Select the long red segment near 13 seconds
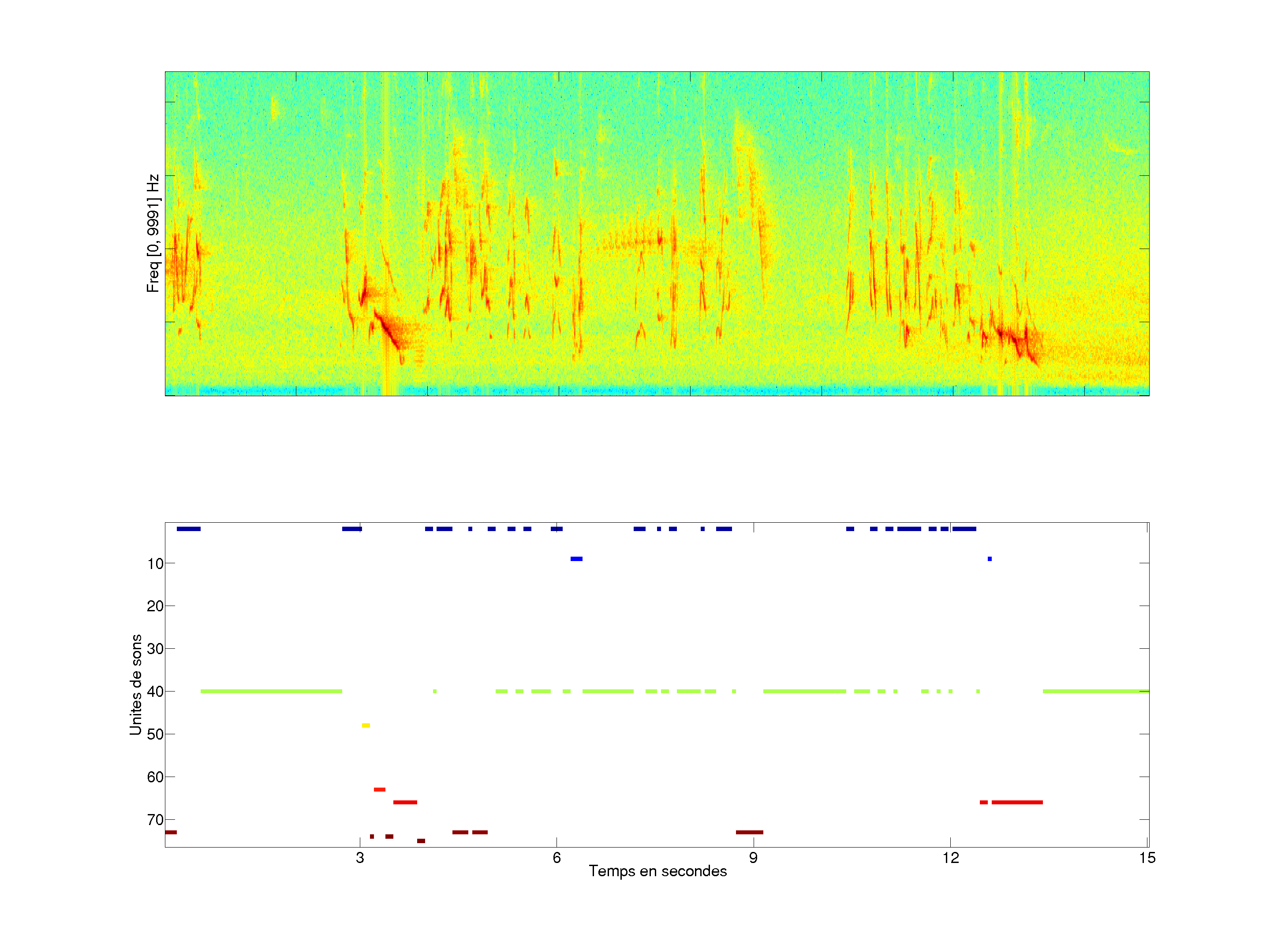The width and height of the screenshot is (1270, 952). [1017, 802]
